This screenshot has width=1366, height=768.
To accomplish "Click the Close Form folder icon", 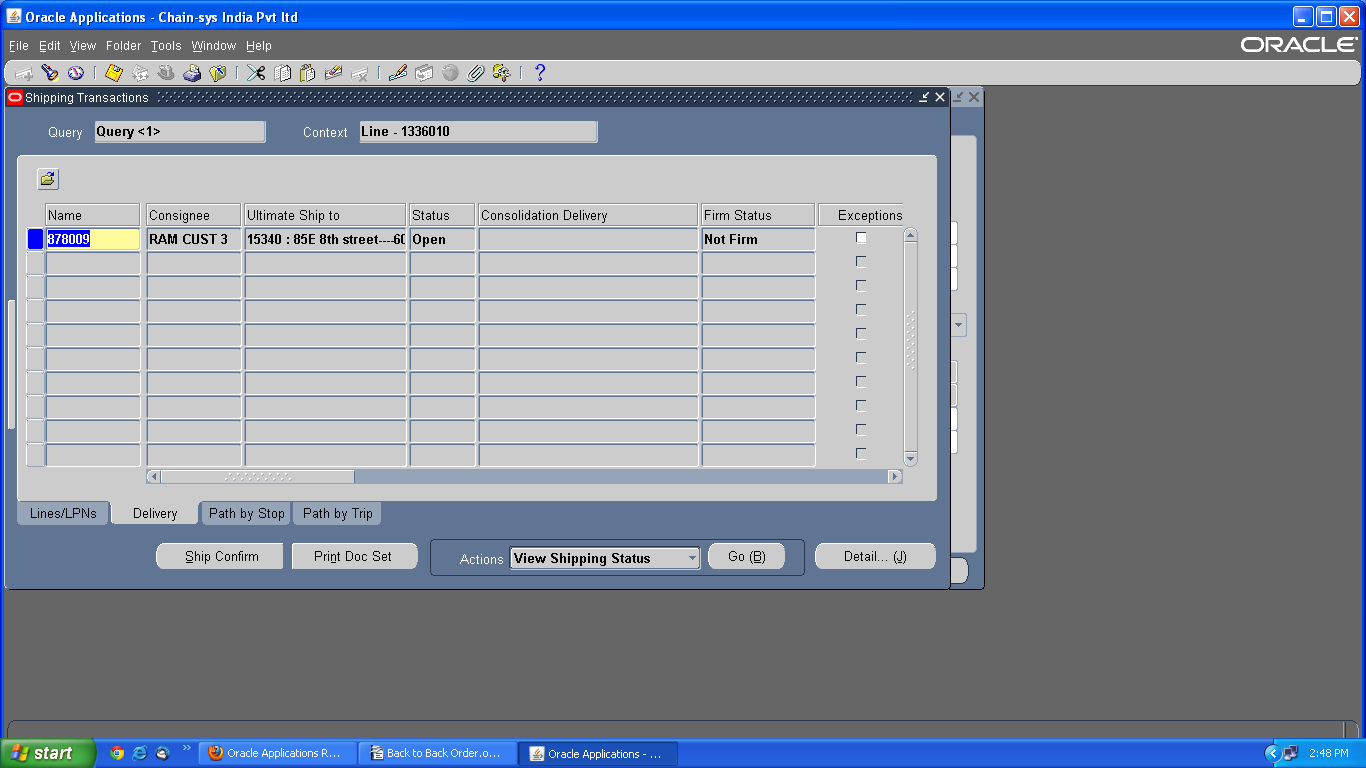I will [218, 73].
